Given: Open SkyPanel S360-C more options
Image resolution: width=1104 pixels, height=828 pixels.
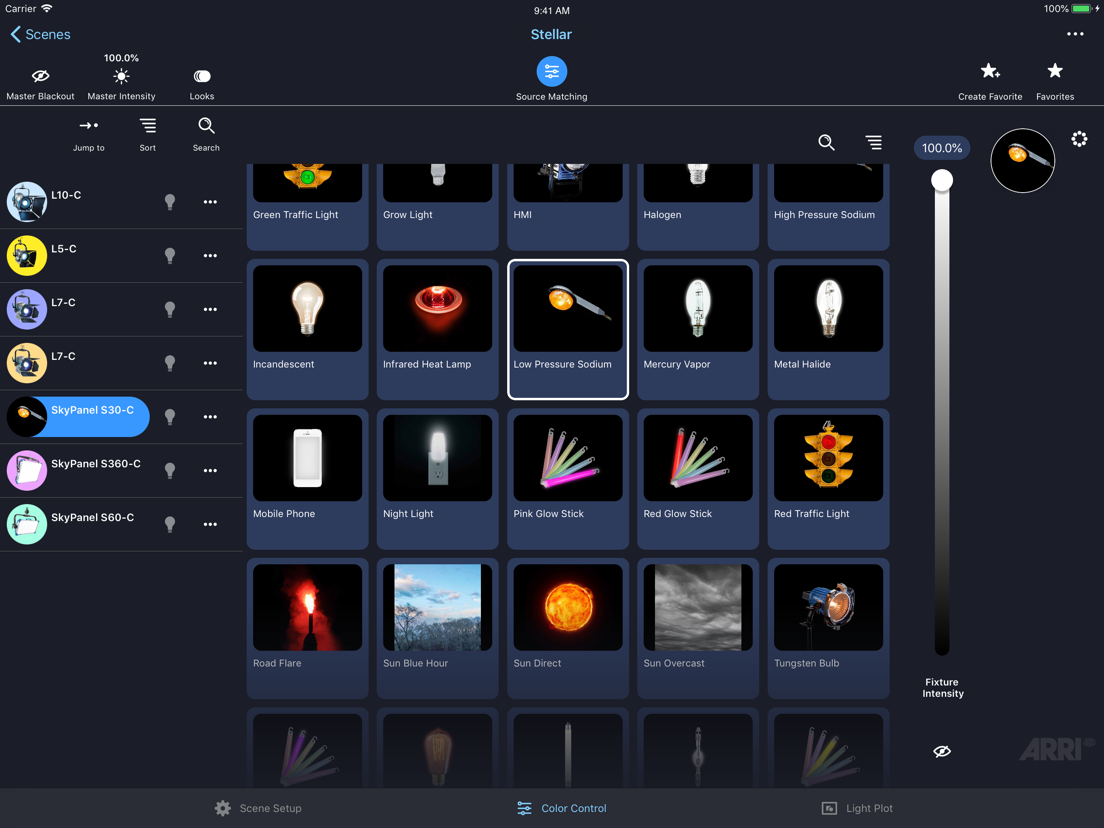Looking at the screenshot, I should point(210,470).
